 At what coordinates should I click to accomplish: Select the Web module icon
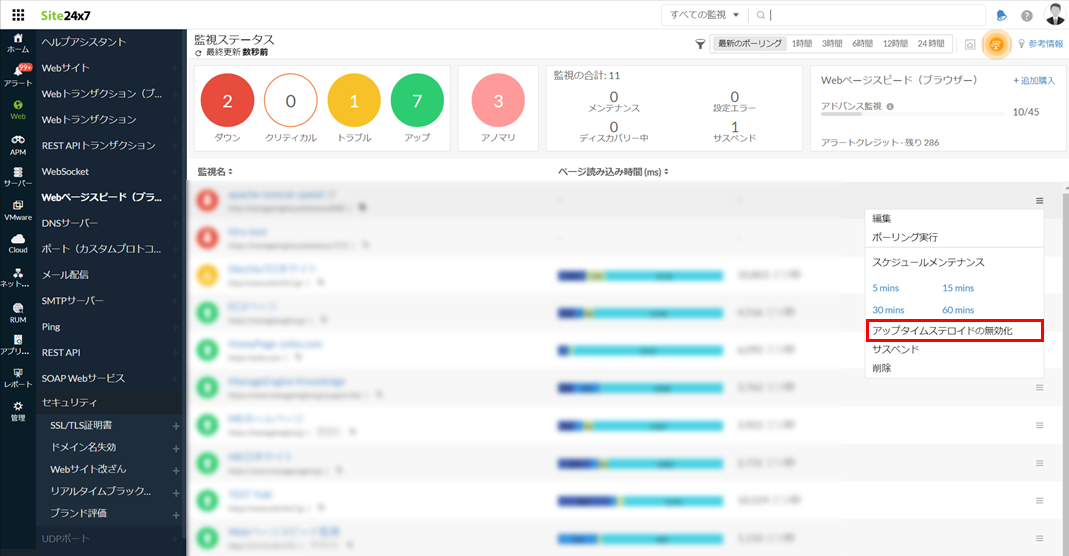(18, 110)
